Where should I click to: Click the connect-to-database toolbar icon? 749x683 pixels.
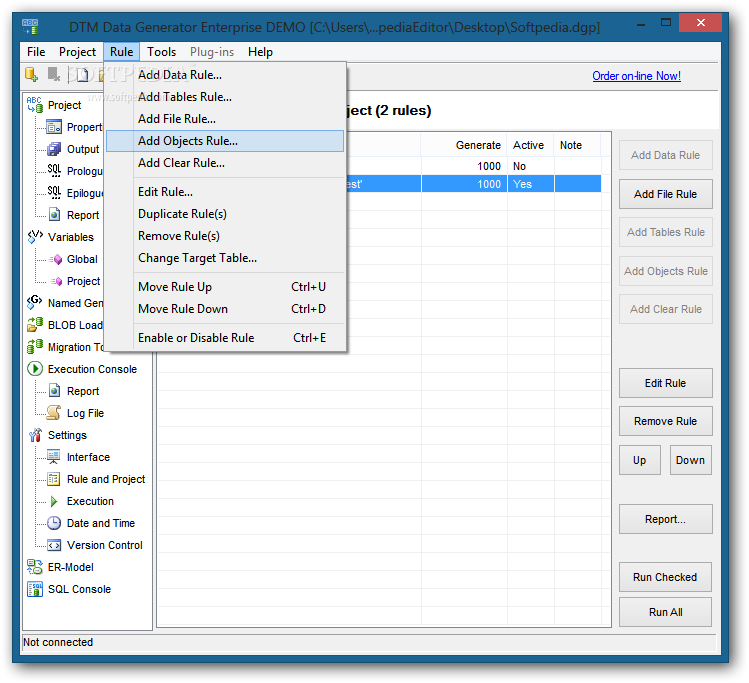coord(32,75)
